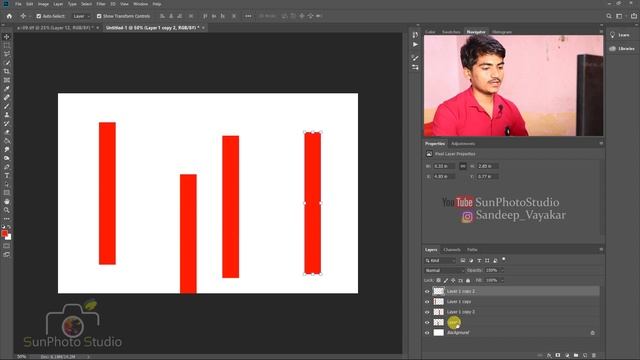640x360 pixels.
Task: Toggle link between width and height
Action: 462,166
